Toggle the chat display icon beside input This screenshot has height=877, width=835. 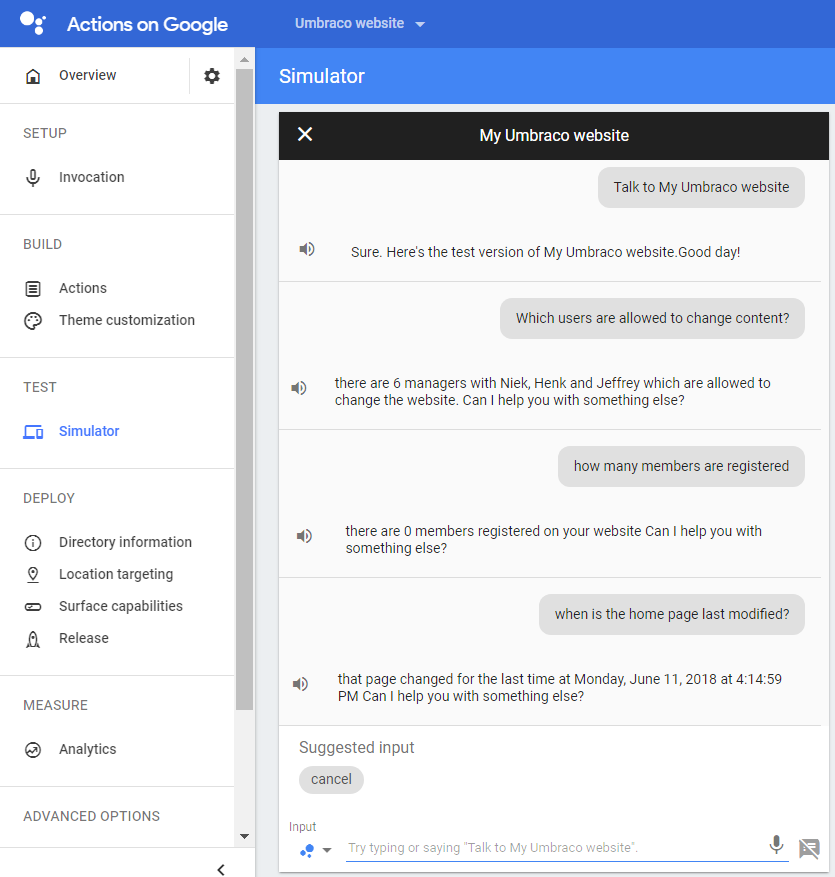click(809, 848)
